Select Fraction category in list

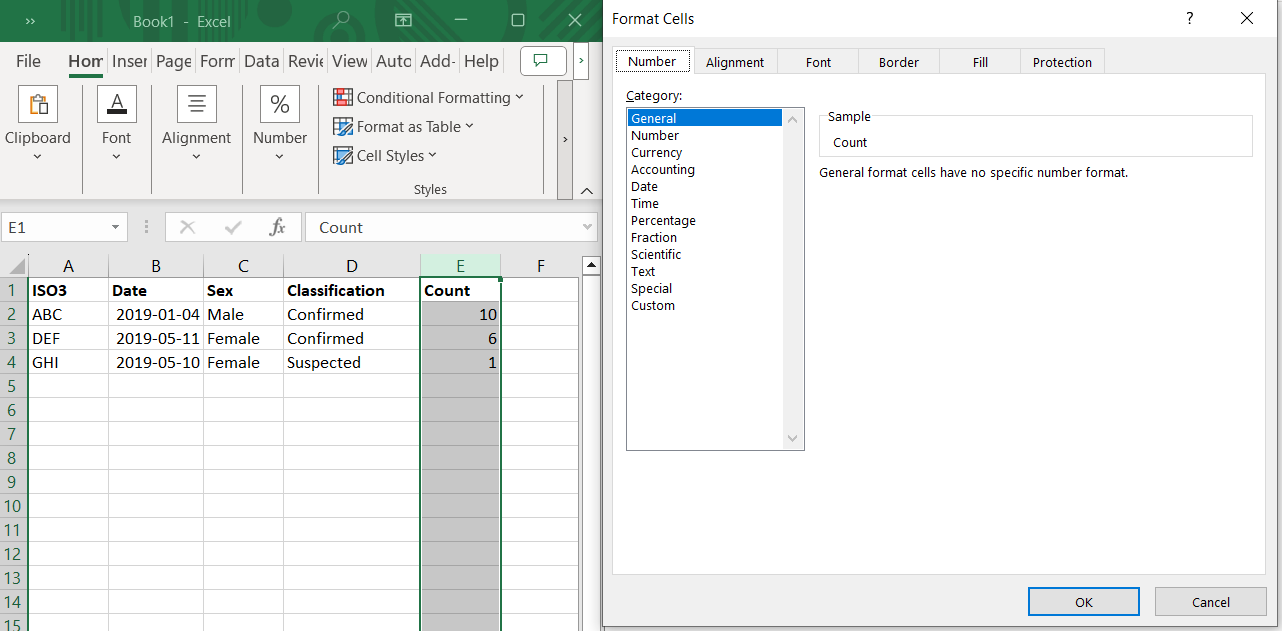pos(704,237)
